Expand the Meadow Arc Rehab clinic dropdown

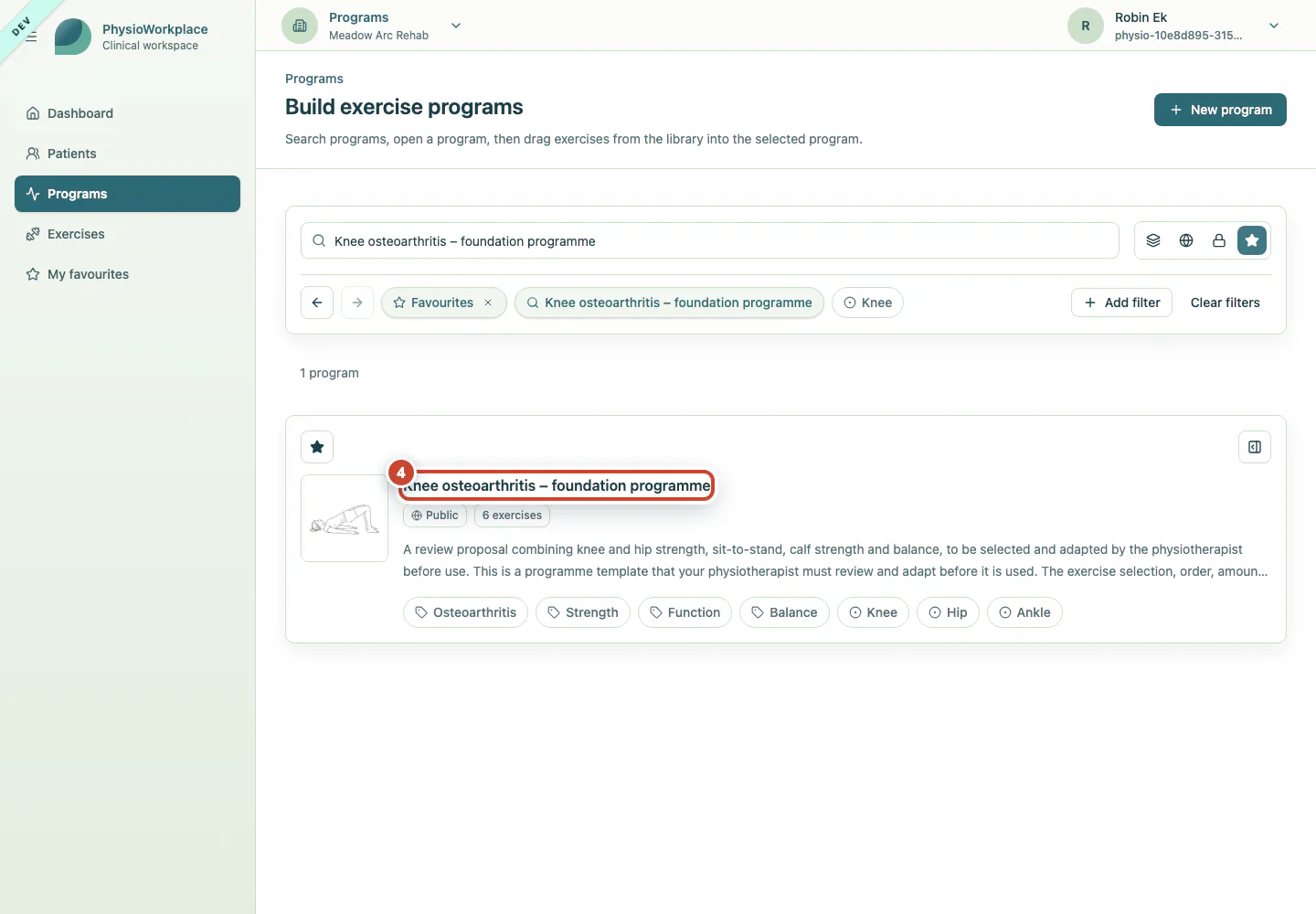(456, 26)
